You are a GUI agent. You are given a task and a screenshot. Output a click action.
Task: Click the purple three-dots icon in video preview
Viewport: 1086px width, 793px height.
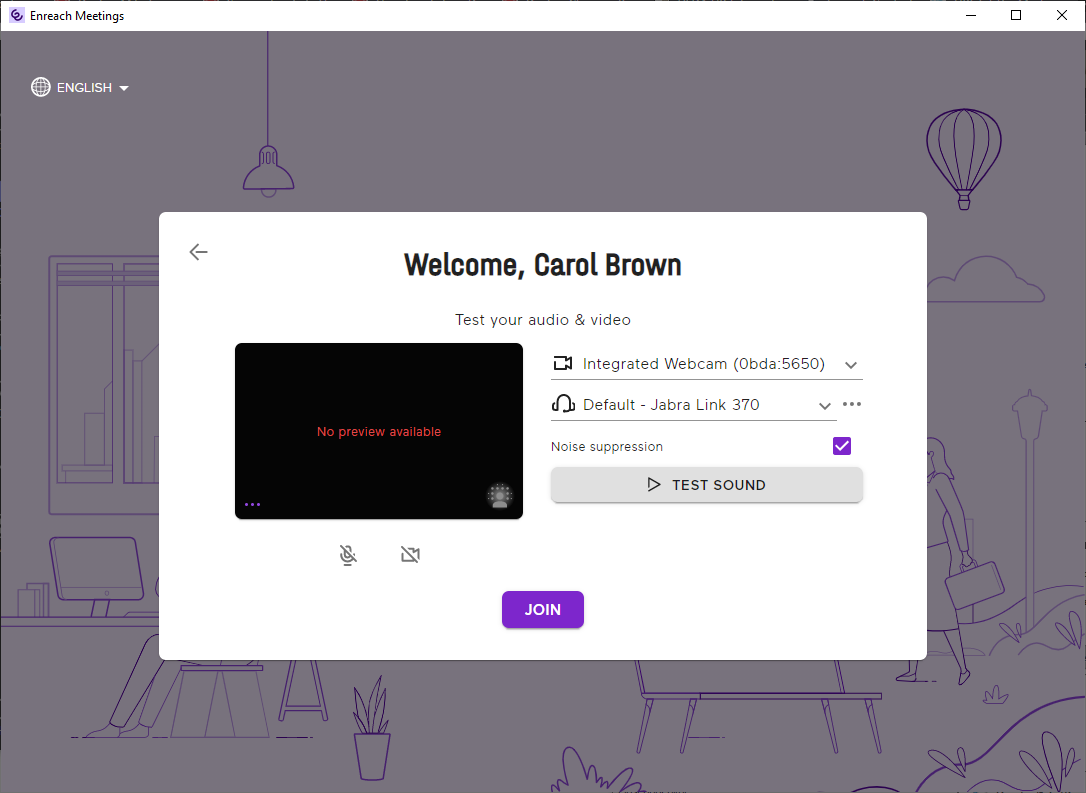(x=252, y=505)
